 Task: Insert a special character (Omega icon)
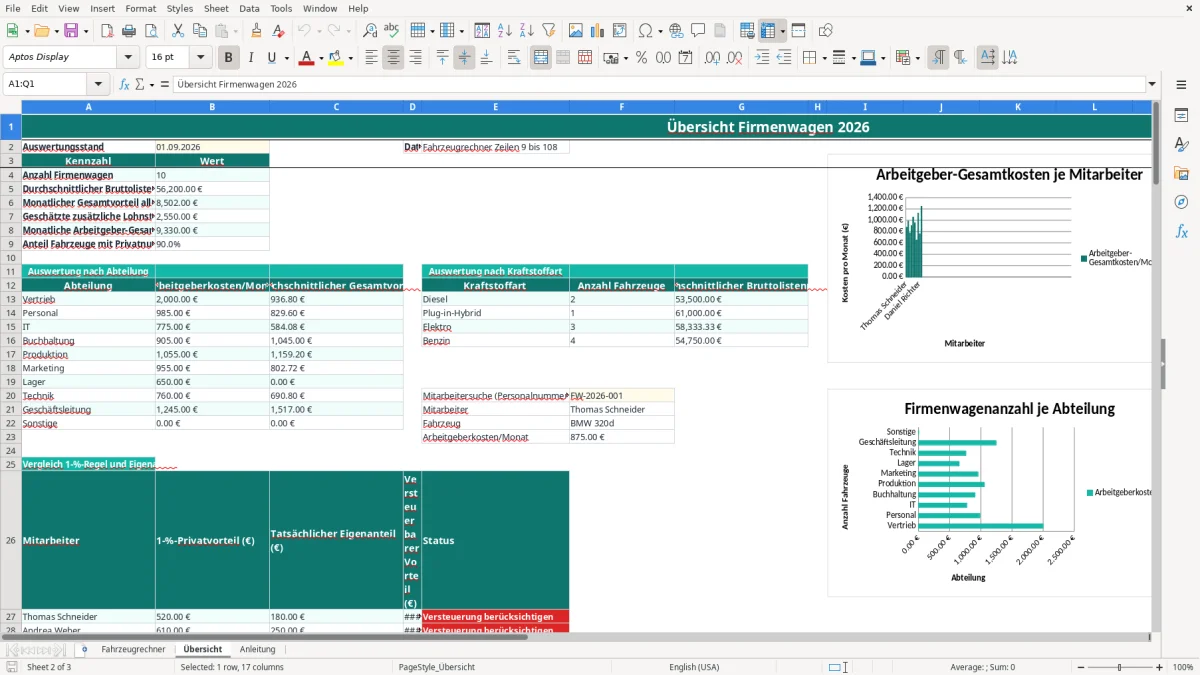pyautogui.click(x=645, y=31)
